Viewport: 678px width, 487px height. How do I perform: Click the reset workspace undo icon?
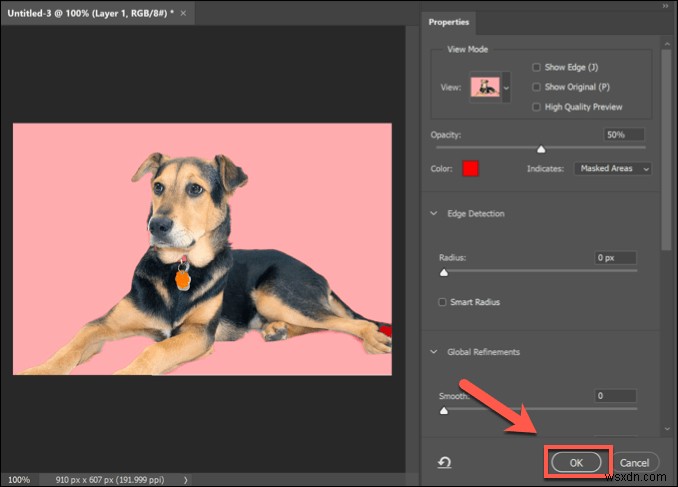tap(445, 463)
